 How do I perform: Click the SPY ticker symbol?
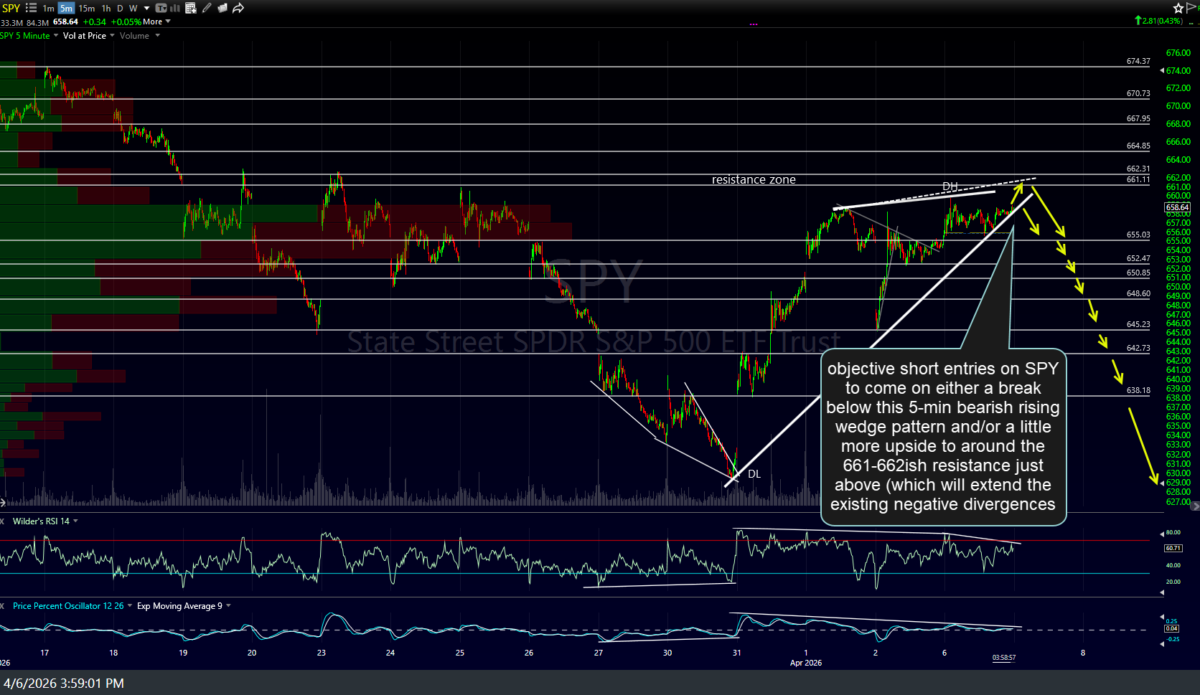(12, 8)
